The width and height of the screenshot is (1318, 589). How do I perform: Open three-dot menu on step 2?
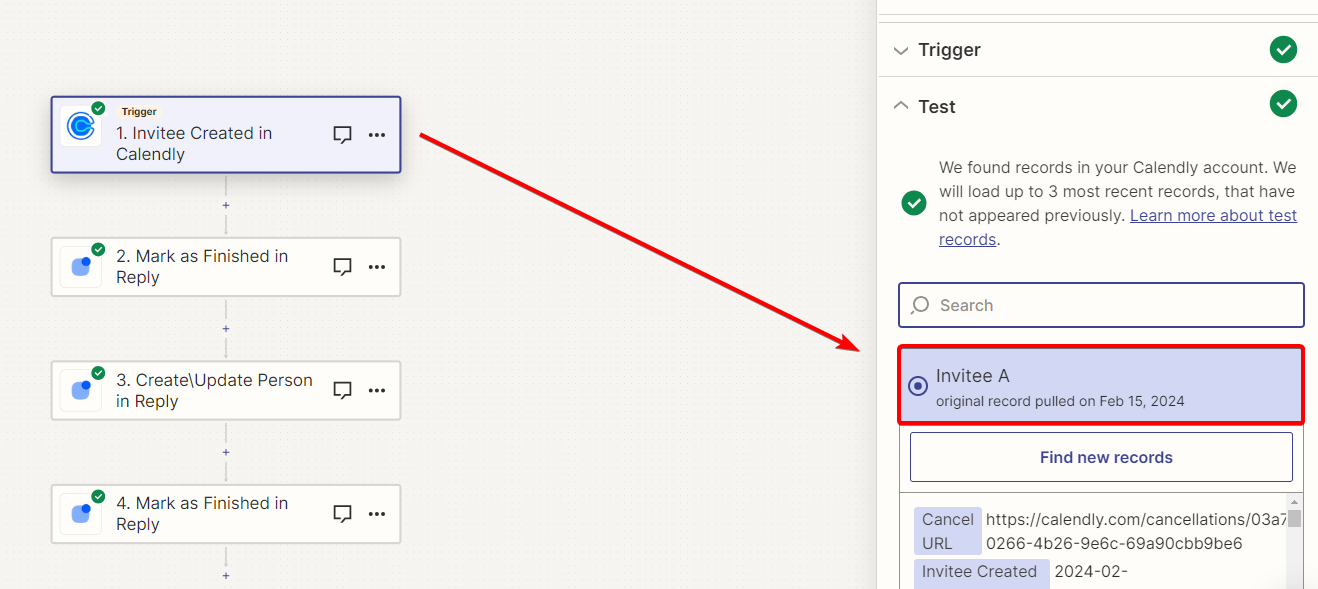[x=377, y=267]
